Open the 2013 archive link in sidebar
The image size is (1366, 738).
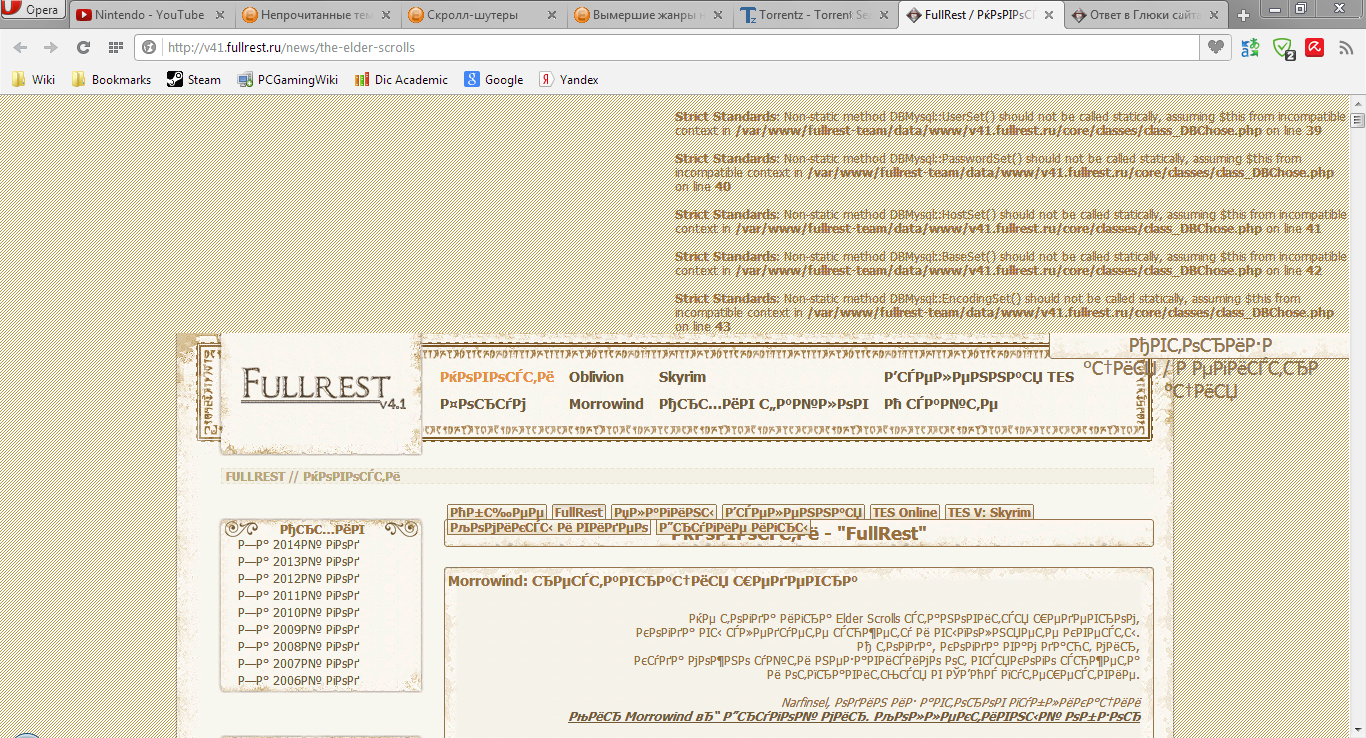click(298, 562)
